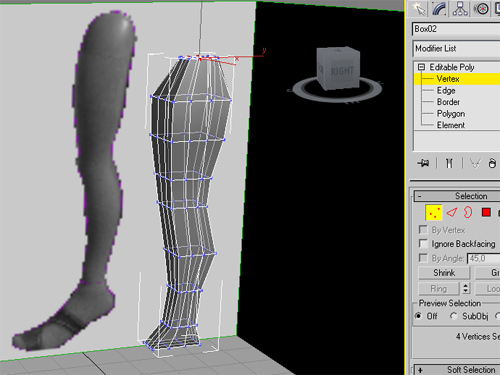Click the red Polygon selection icon

pos(486,212)
